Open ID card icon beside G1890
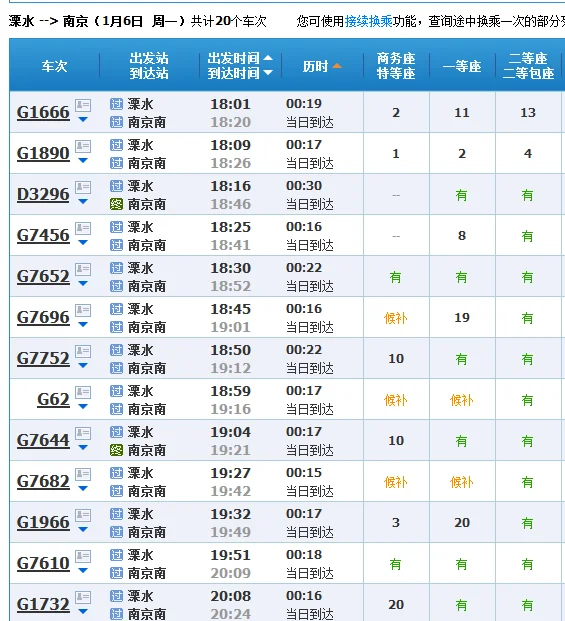This screenshot has height=621, width=565. [83, 146]
